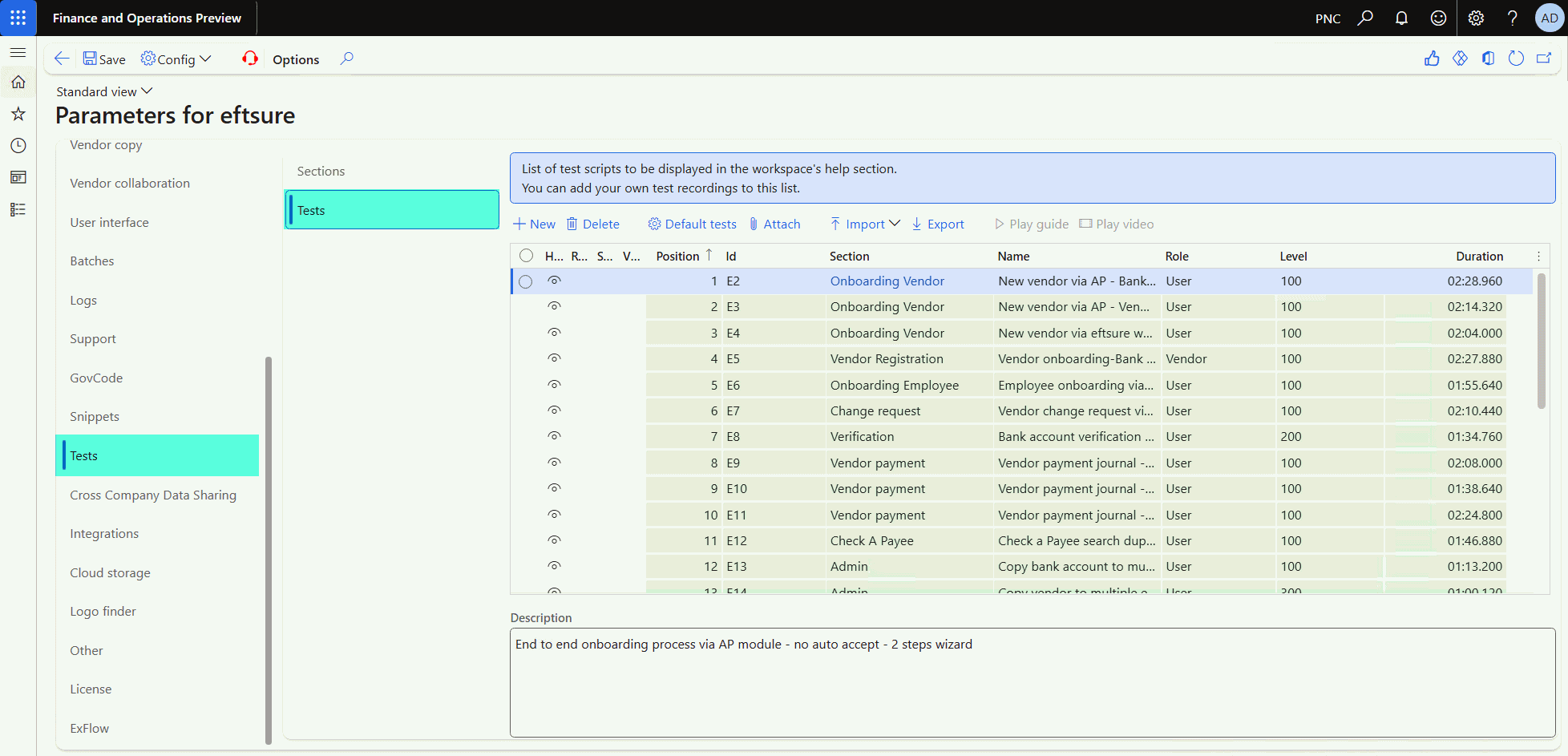
Task: Click the left tab list scrollbar
Action: pyautogui.click(x=269, y=551)
